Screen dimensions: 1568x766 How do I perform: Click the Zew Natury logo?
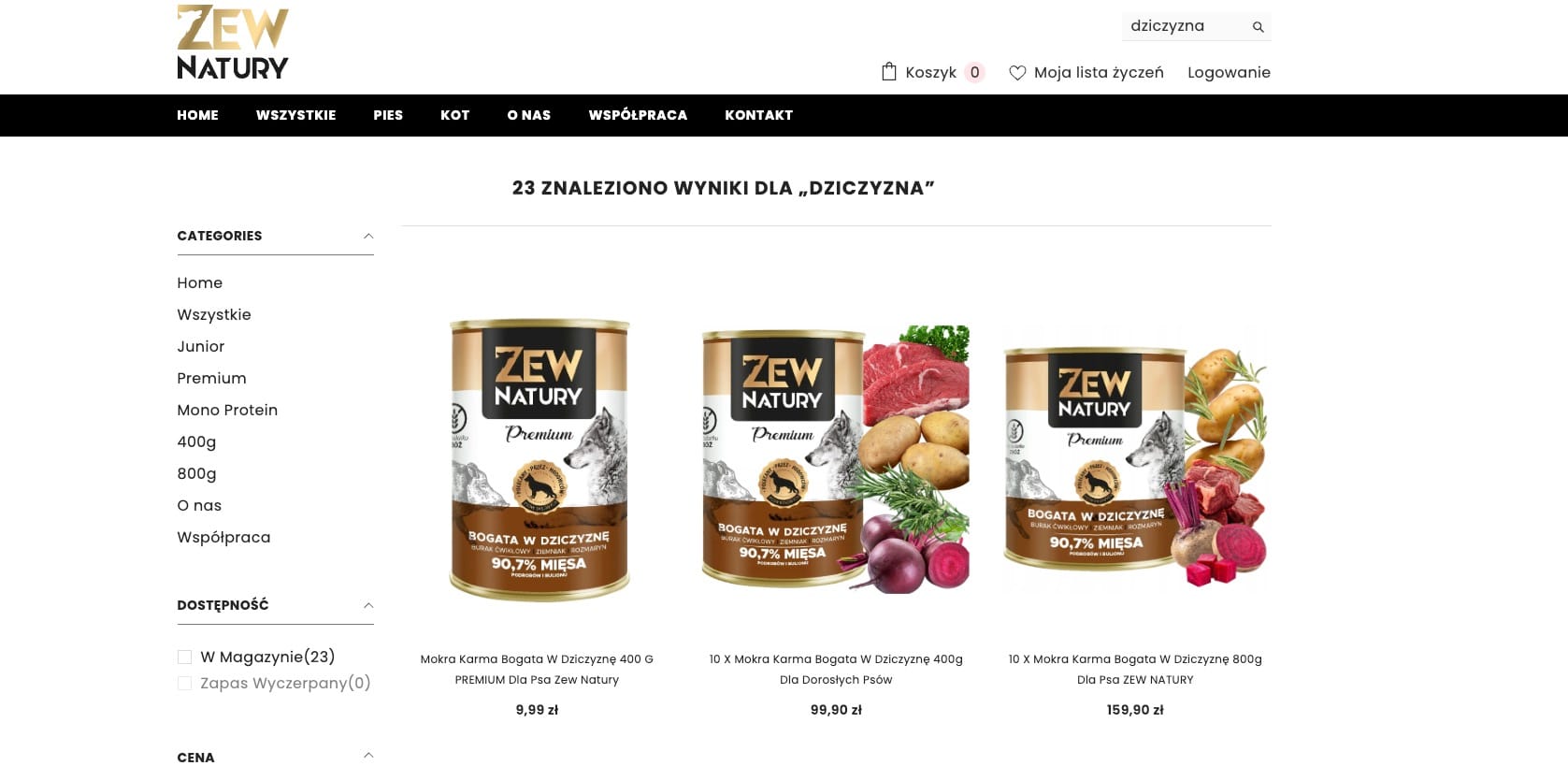pos(233,42)
